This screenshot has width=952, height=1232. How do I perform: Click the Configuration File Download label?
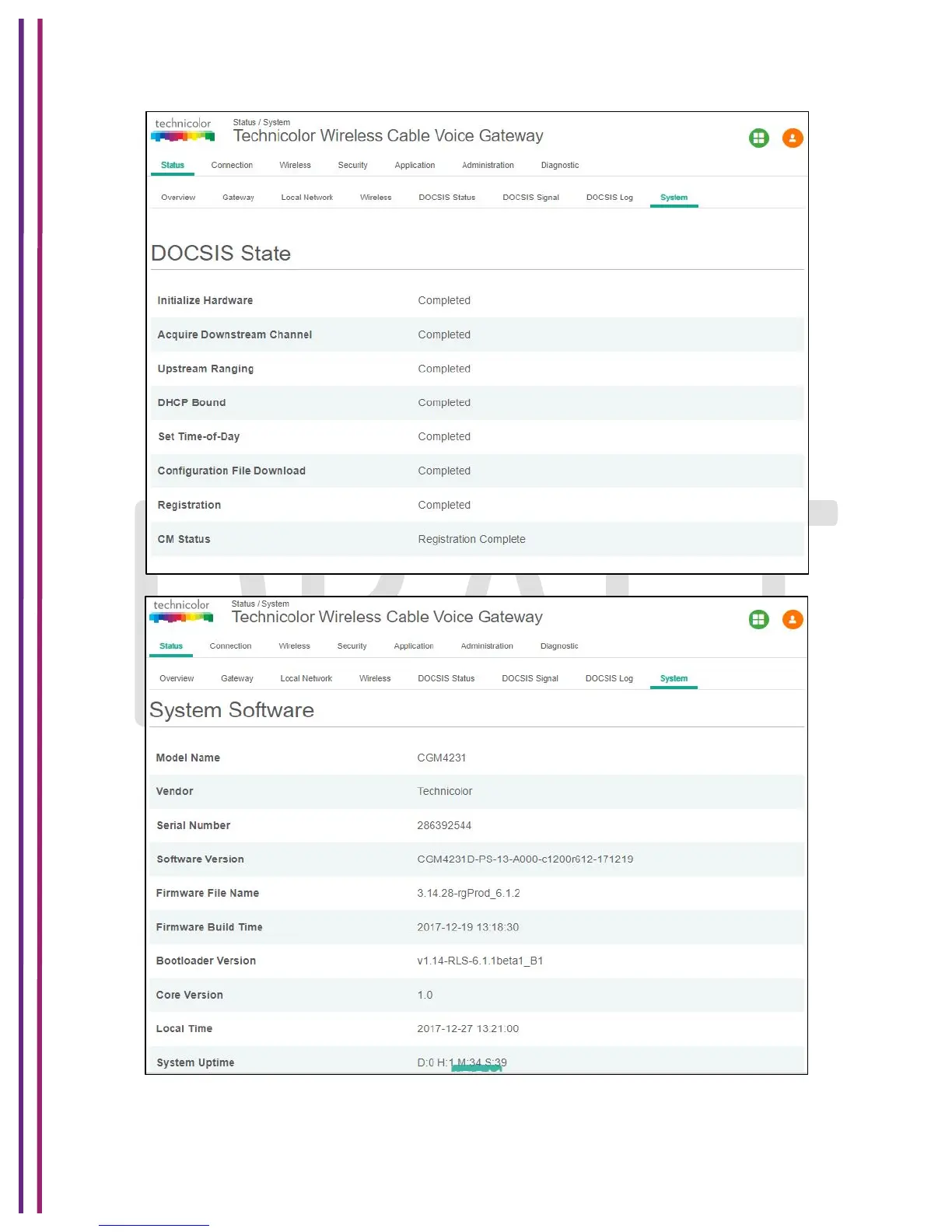pos(231,471)
